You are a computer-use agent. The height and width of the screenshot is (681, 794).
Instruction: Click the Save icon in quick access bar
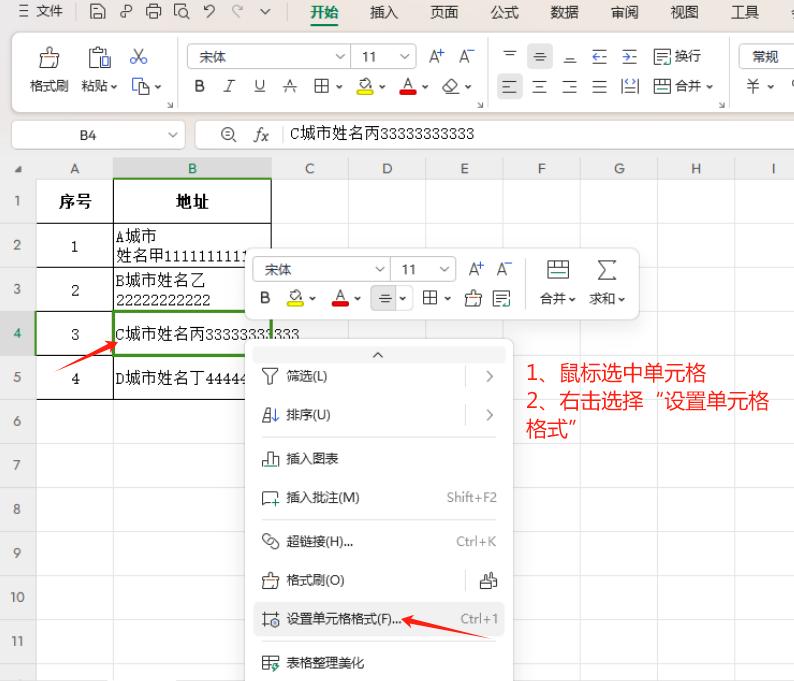97,11
